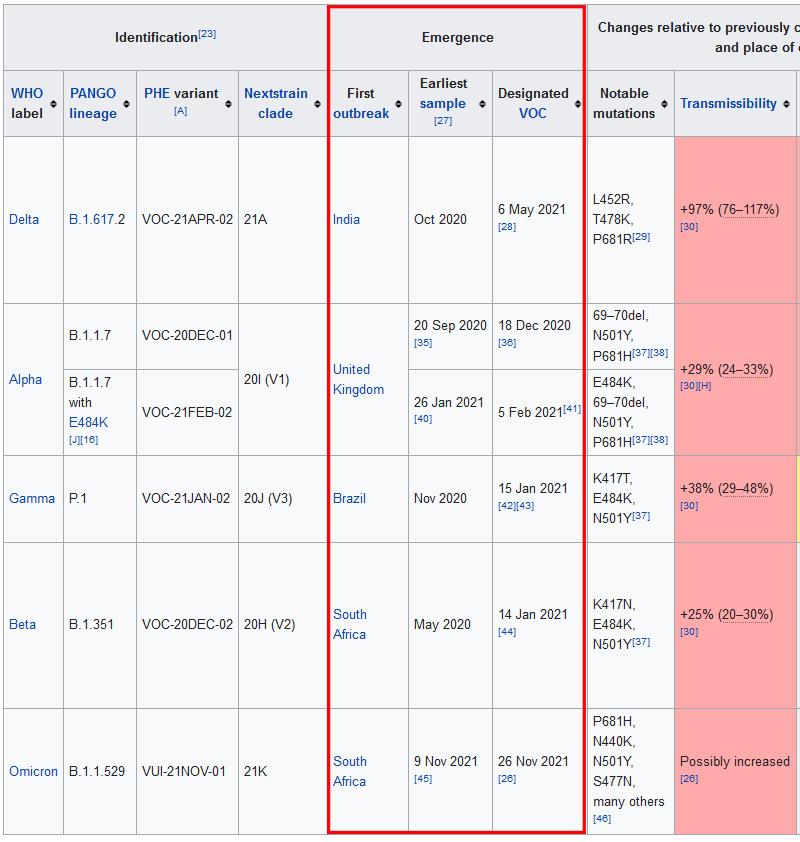Open the PANGO lineage header link
The width and height of the screenshot is (800, 842).
93,103
